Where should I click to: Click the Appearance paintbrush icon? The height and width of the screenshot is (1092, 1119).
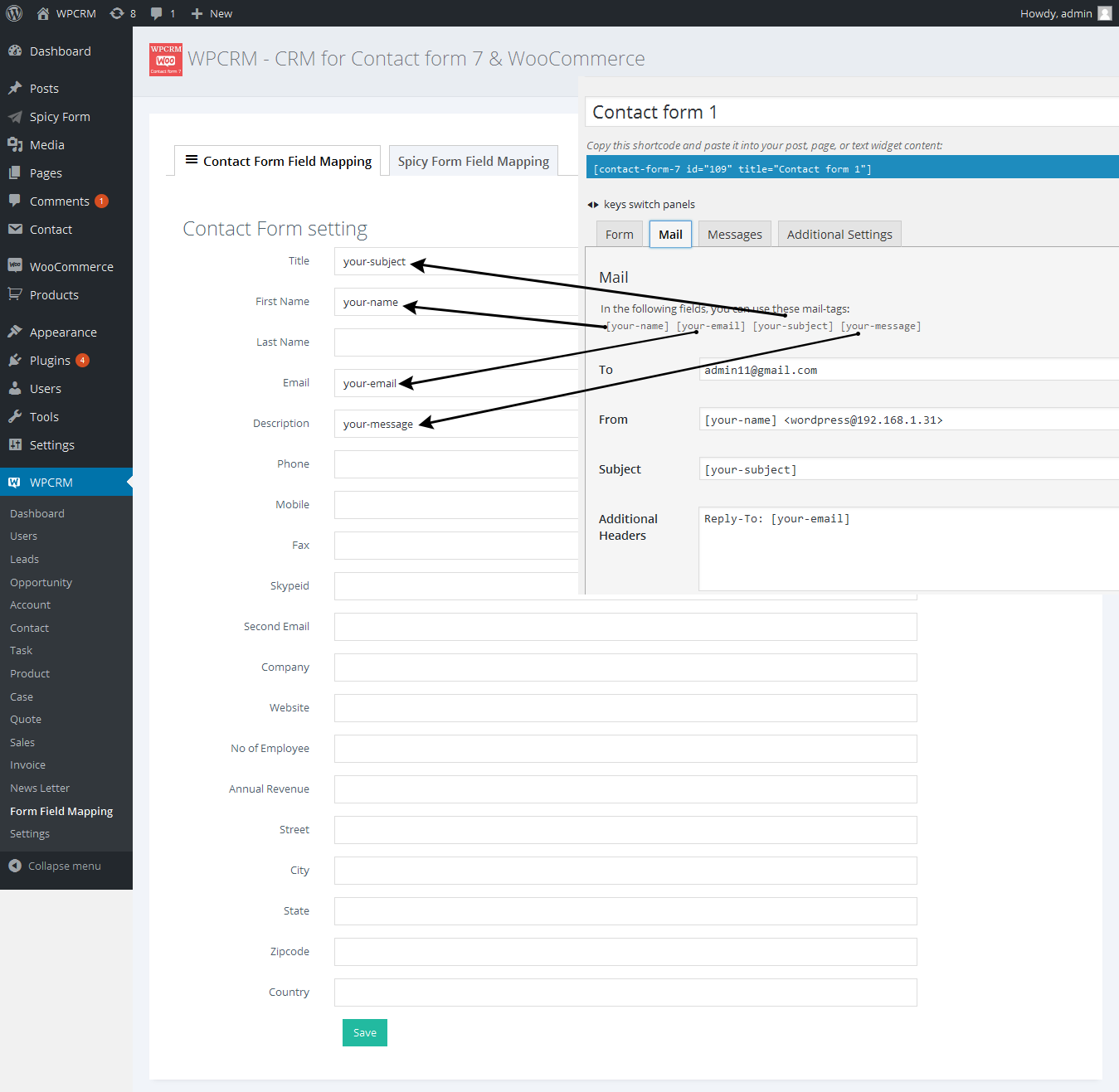tap(15, 332)
